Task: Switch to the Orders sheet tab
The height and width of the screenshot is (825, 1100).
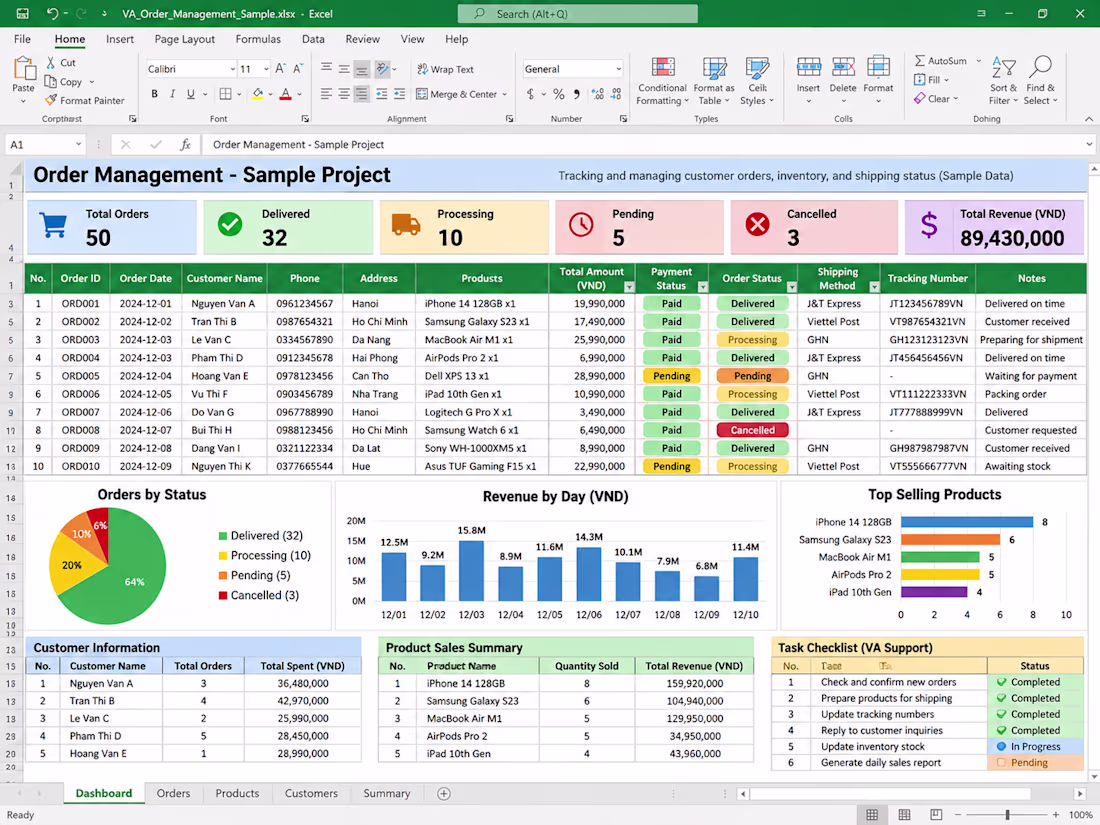Action: [173, 793]
